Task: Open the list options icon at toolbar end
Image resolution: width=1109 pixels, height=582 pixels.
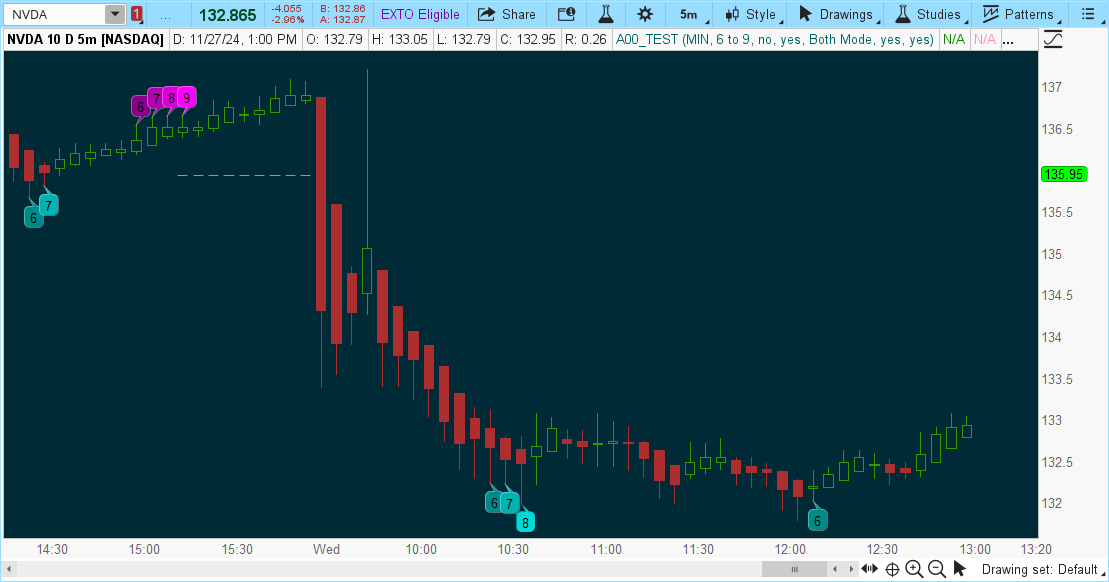Action: pyautogui.click(x=1088, y=14)
